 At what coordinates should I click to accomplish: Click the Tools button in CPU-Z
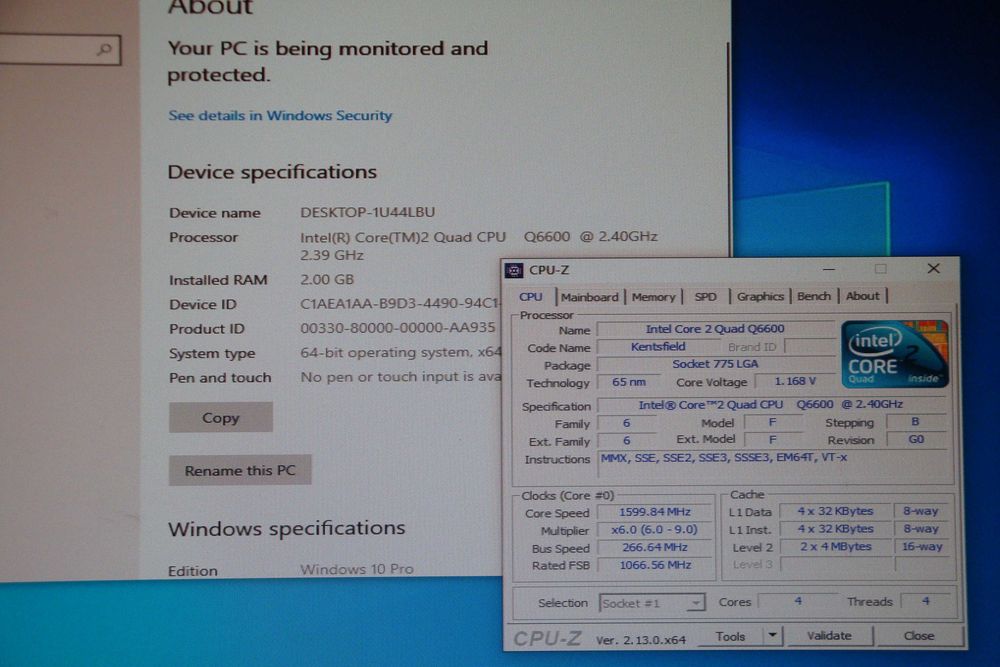tap(730, 636)
